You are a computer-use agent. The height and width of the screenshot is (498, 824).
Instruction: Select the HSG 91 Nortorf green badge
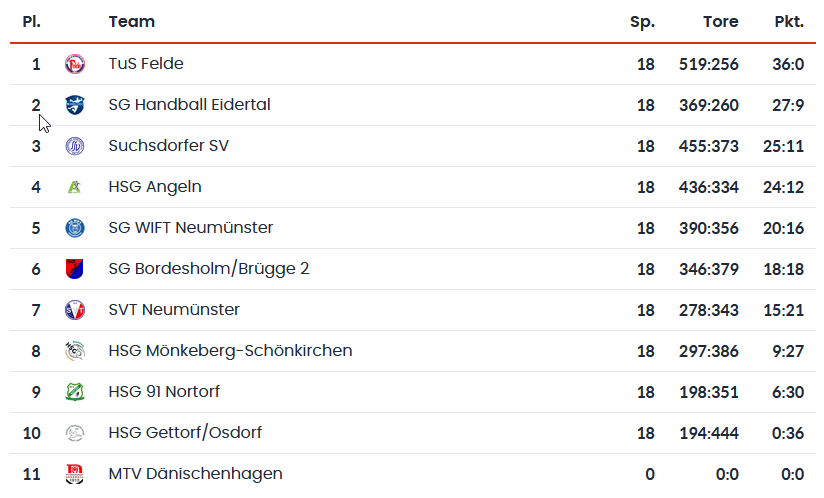pyautogui.click(x=75, y=392)
